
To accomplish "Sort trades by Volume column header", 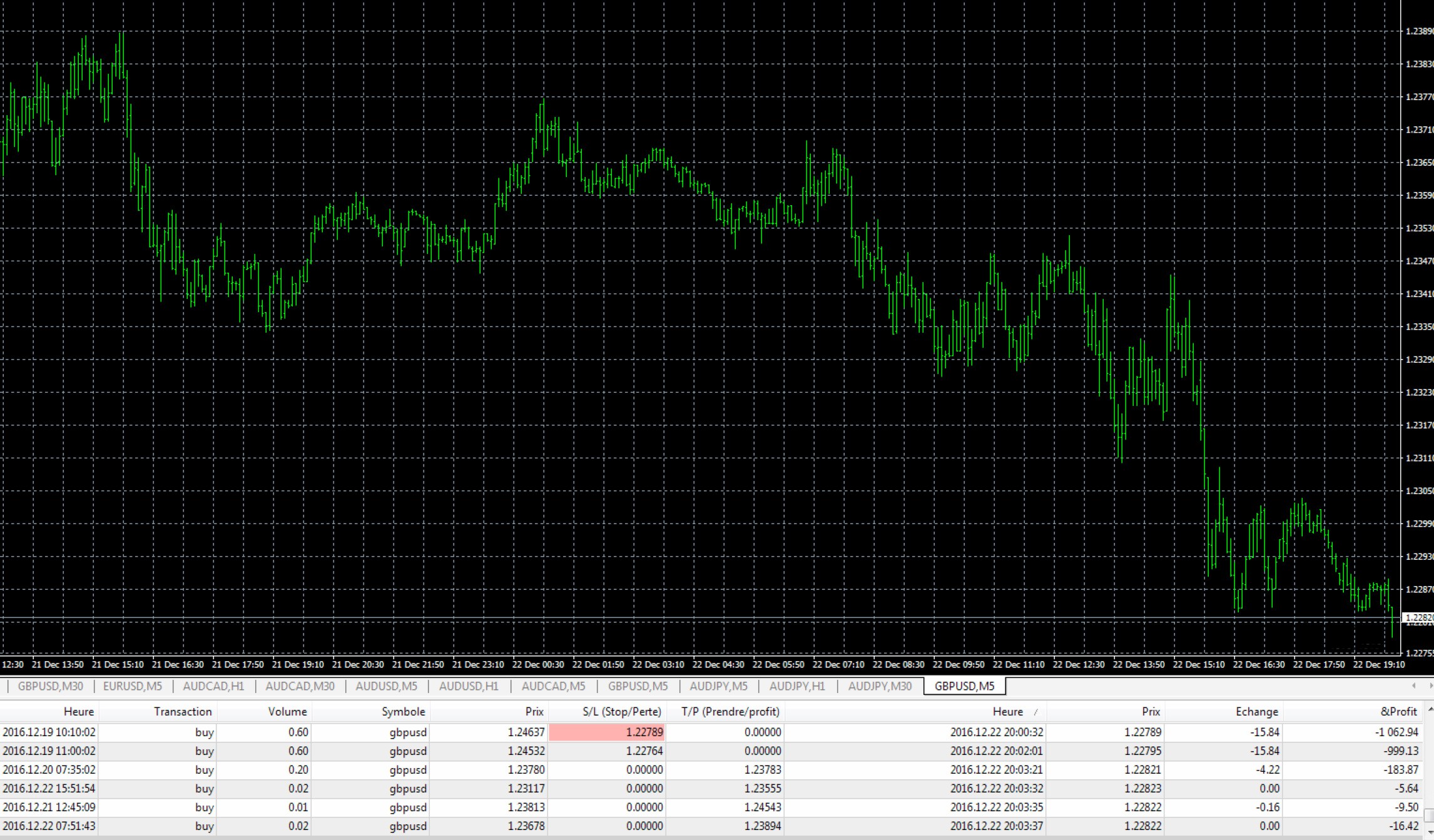I will click(x=287, y=712).
